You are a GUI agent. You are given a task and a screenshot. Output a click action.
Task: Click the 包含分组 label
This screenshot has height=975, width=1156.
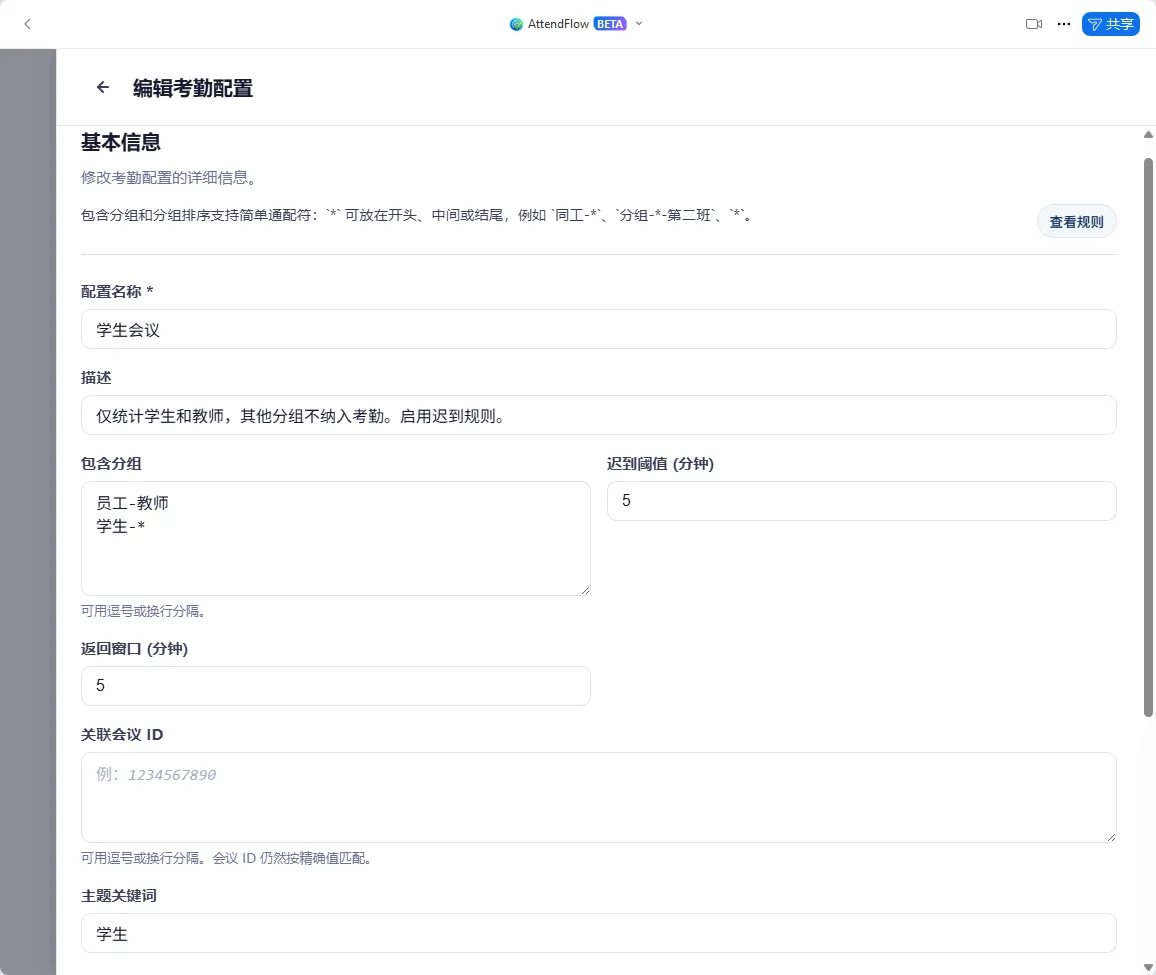(111, 464)
